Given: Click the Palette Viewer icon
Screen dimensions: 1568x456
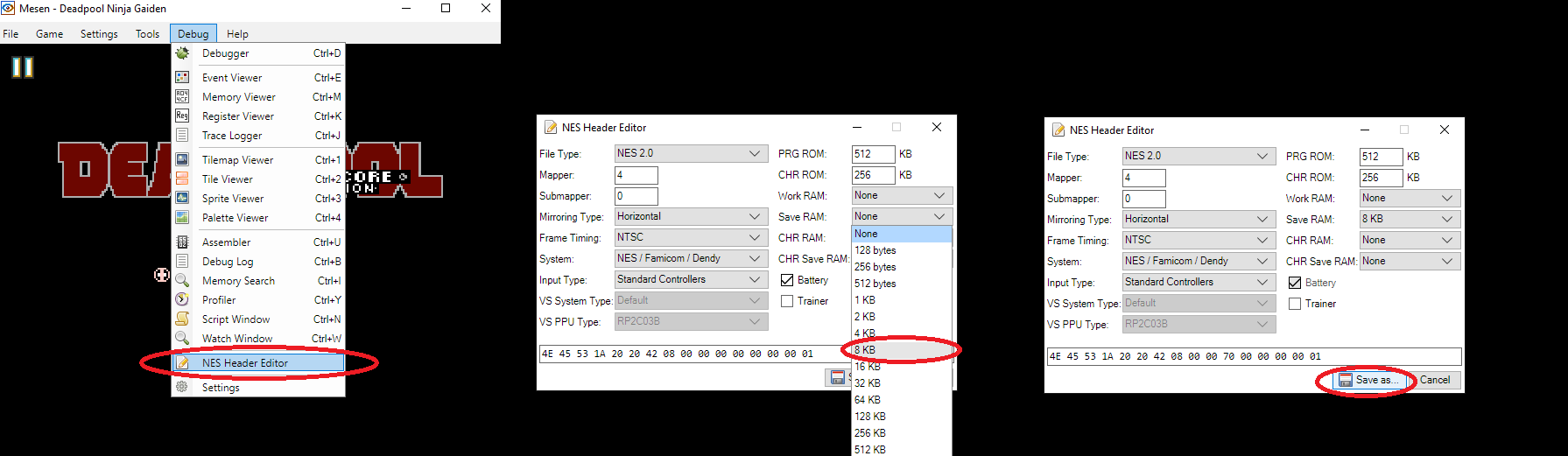Looking at the screenshot, I should (x=182, y=217).
